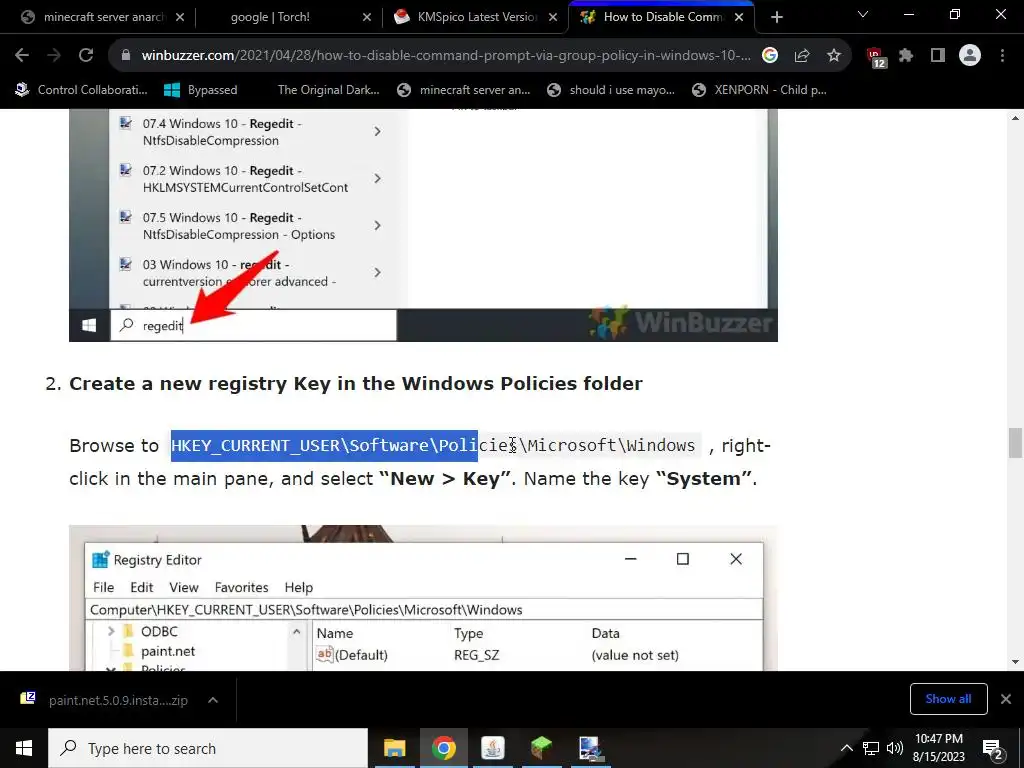Image resolution: width=1024 pixels, height=768 pixels.
Task: Expand the paint.net download options chevron
Action: (213, 700)
